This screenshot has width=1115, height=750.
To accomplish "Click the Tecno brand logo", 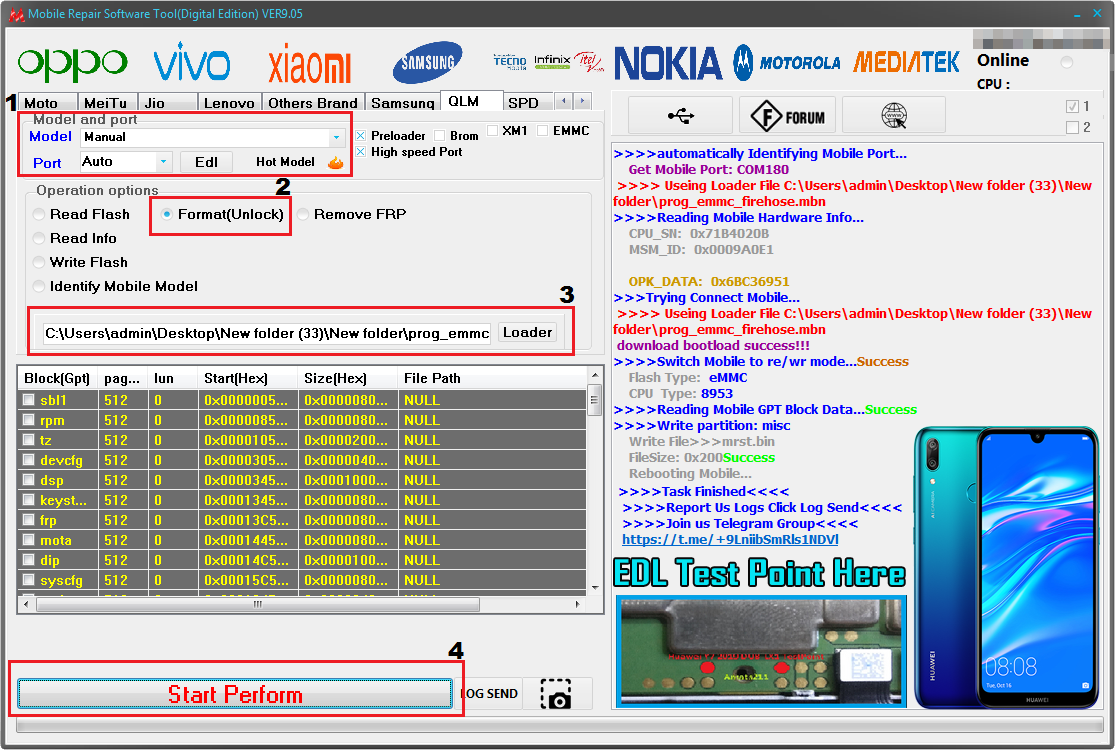I will (x=510, y=62).
